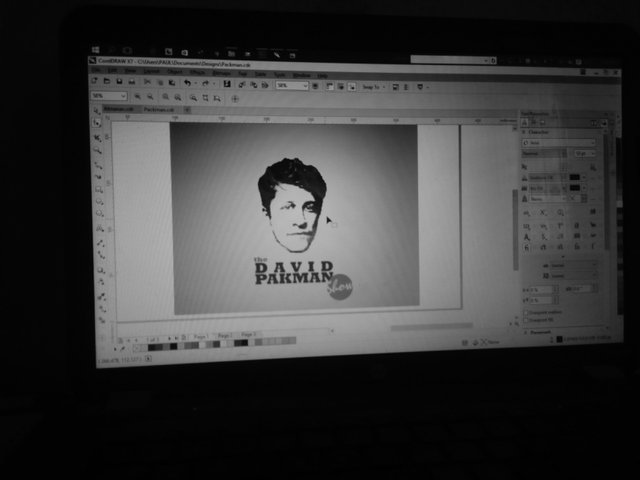Viewport: 640px width, 480px height.
Task: Click the Zoom In magnifier icon
Action: [138, 96]
